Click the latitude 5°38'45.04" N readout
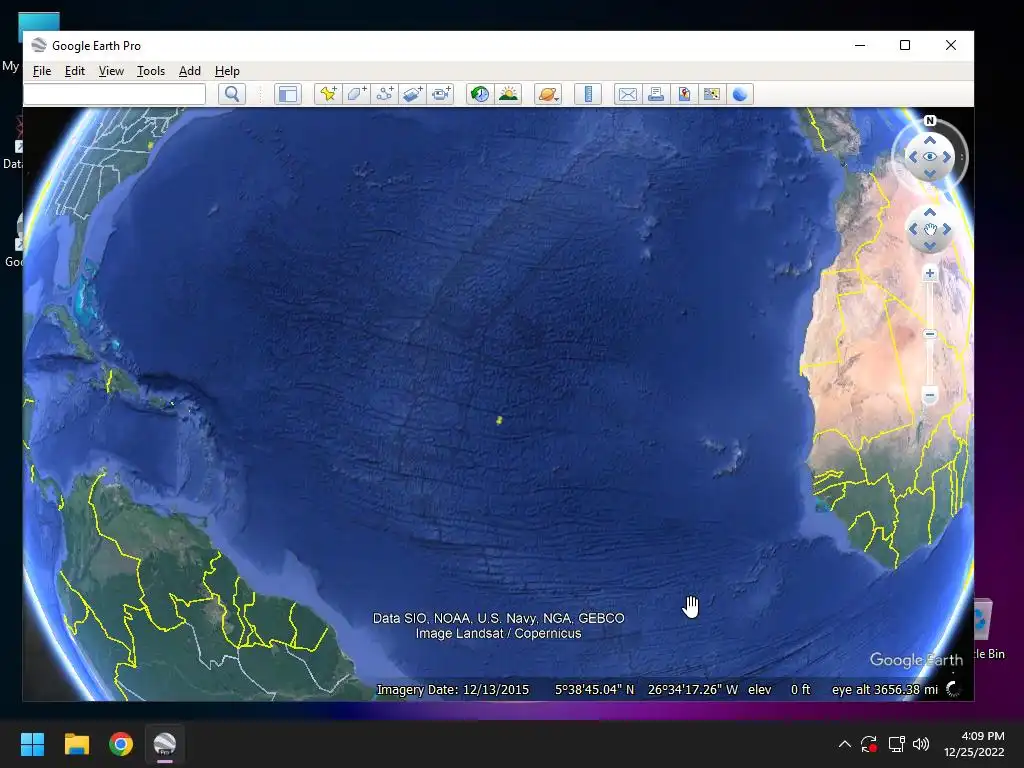Viewport: 1024px width, 768px height. pyautogui.click(x=594, y=690)
